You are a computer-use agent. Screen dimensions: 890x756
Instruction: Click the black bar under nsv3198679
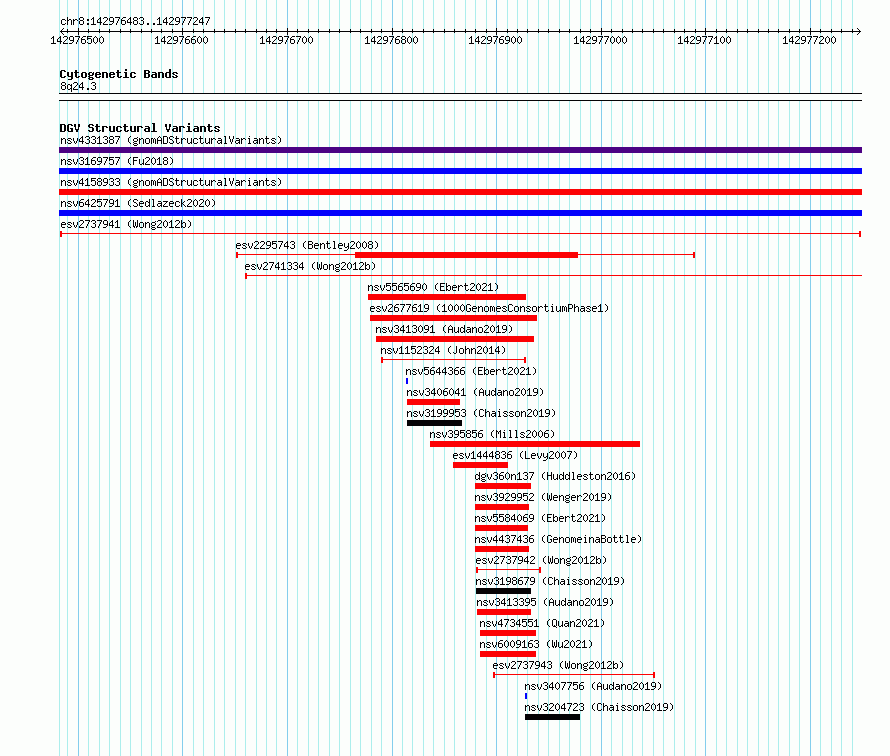[x=503, y=591]
